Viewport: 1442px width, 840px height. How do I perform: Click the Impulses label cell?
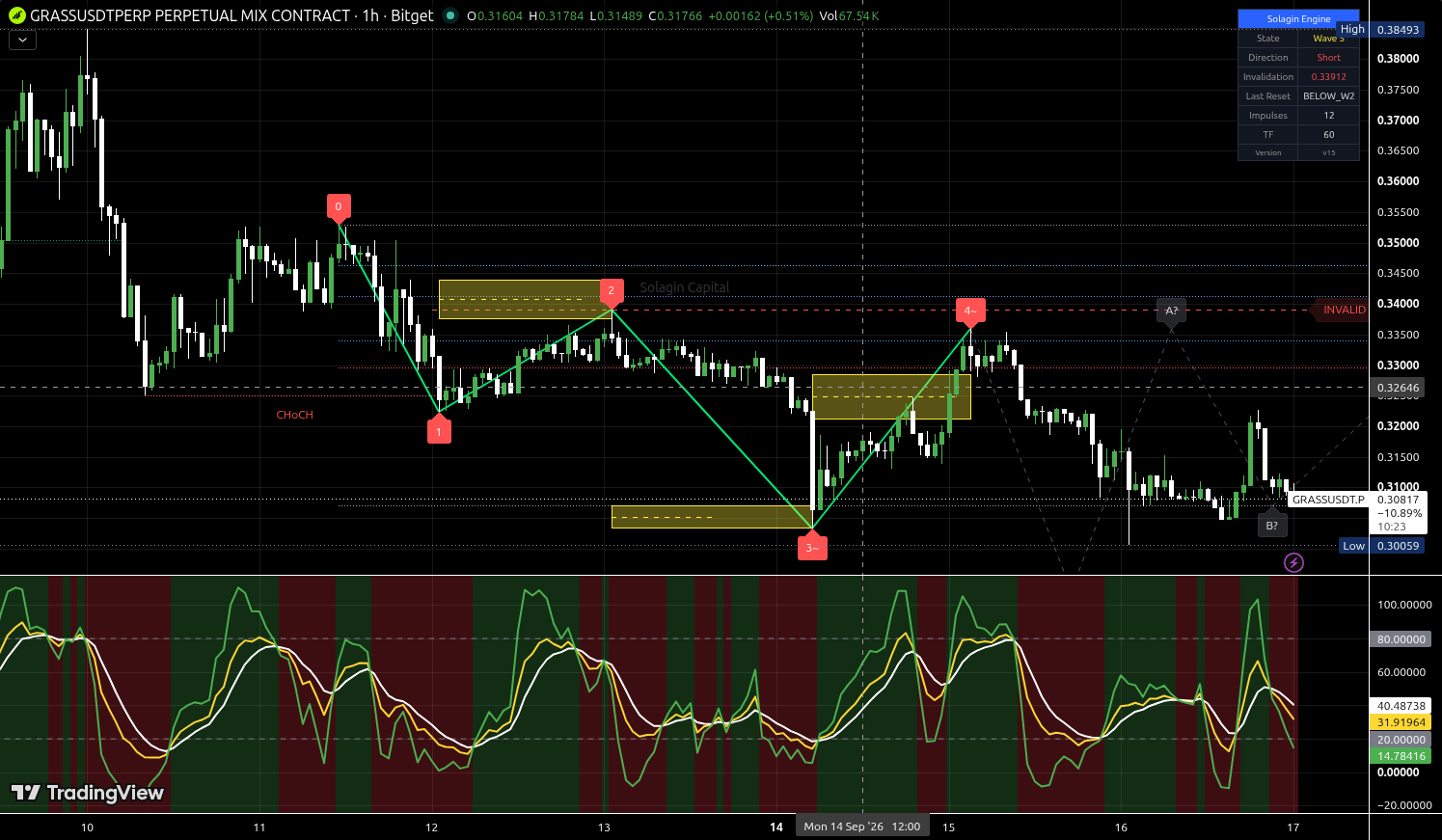[1268, 116]
